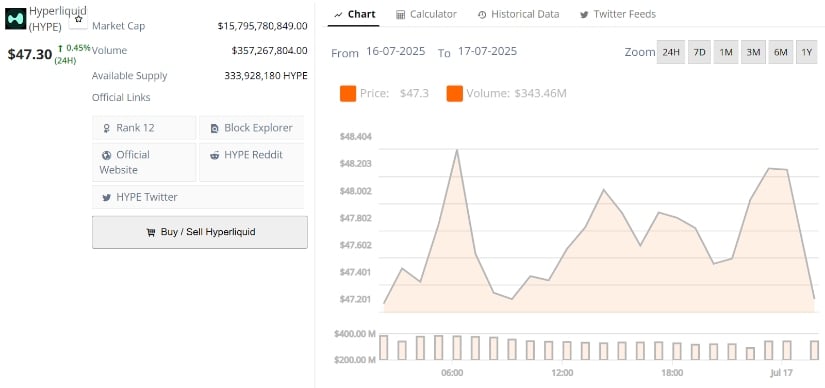Click the chart line icon in Chart tab
Screen dimensions: 825x388
pyautogui.click(x=338, y=15)
